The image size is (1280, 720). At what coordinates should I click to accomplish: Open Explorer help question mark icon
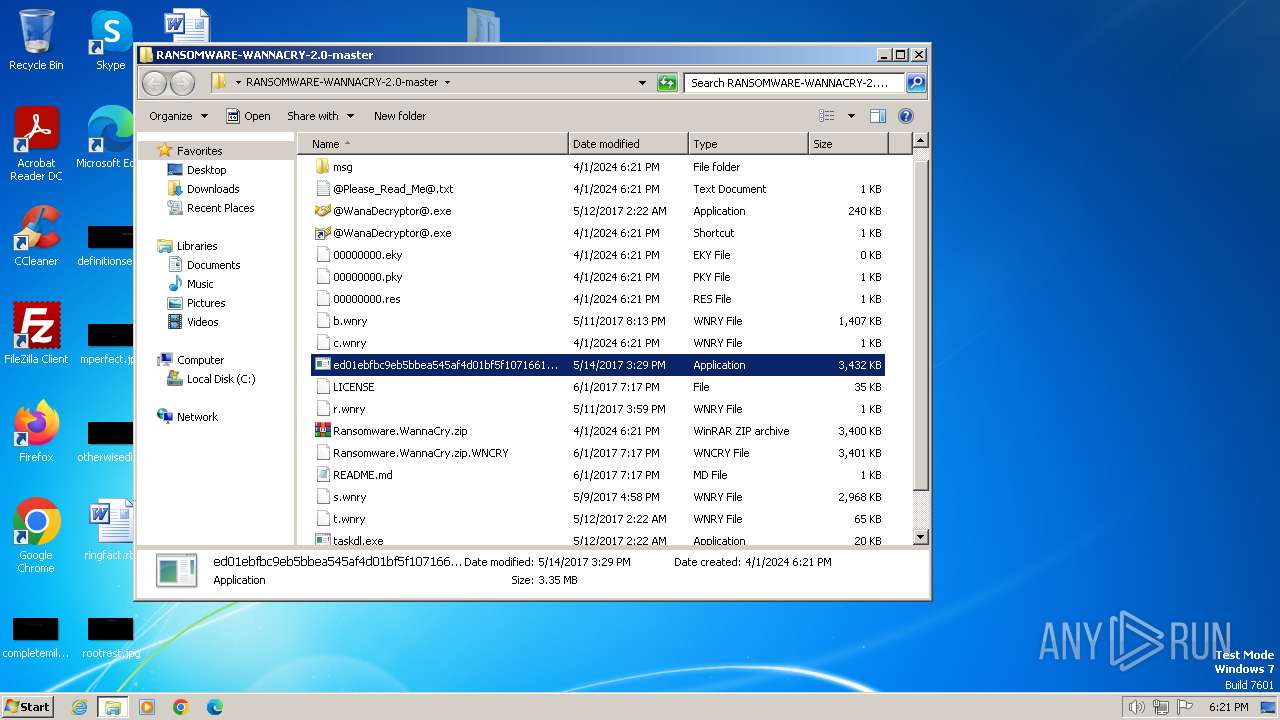pos(906,116)
